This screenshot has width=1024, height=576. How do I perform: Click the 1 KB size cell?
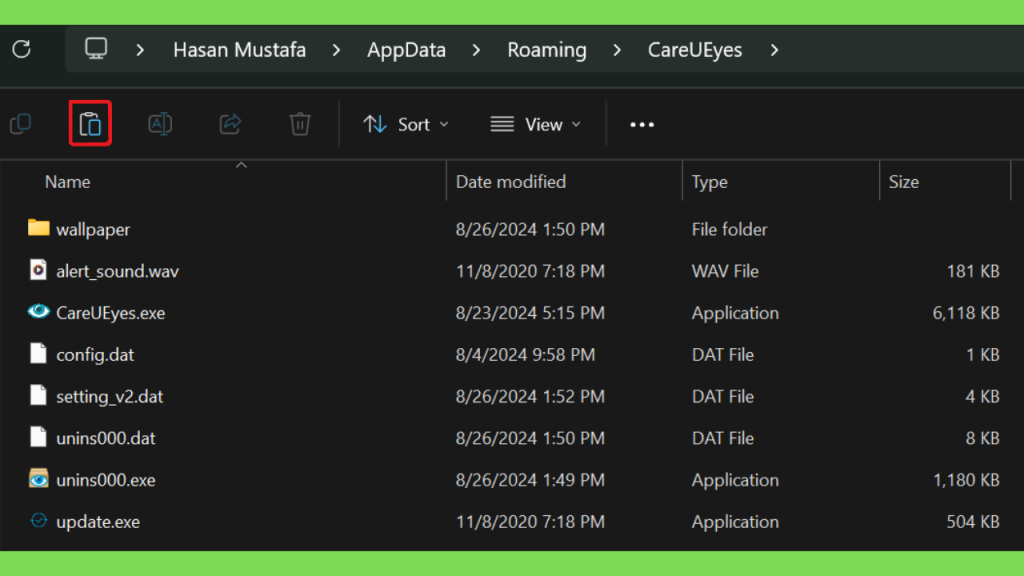(982, 355)
